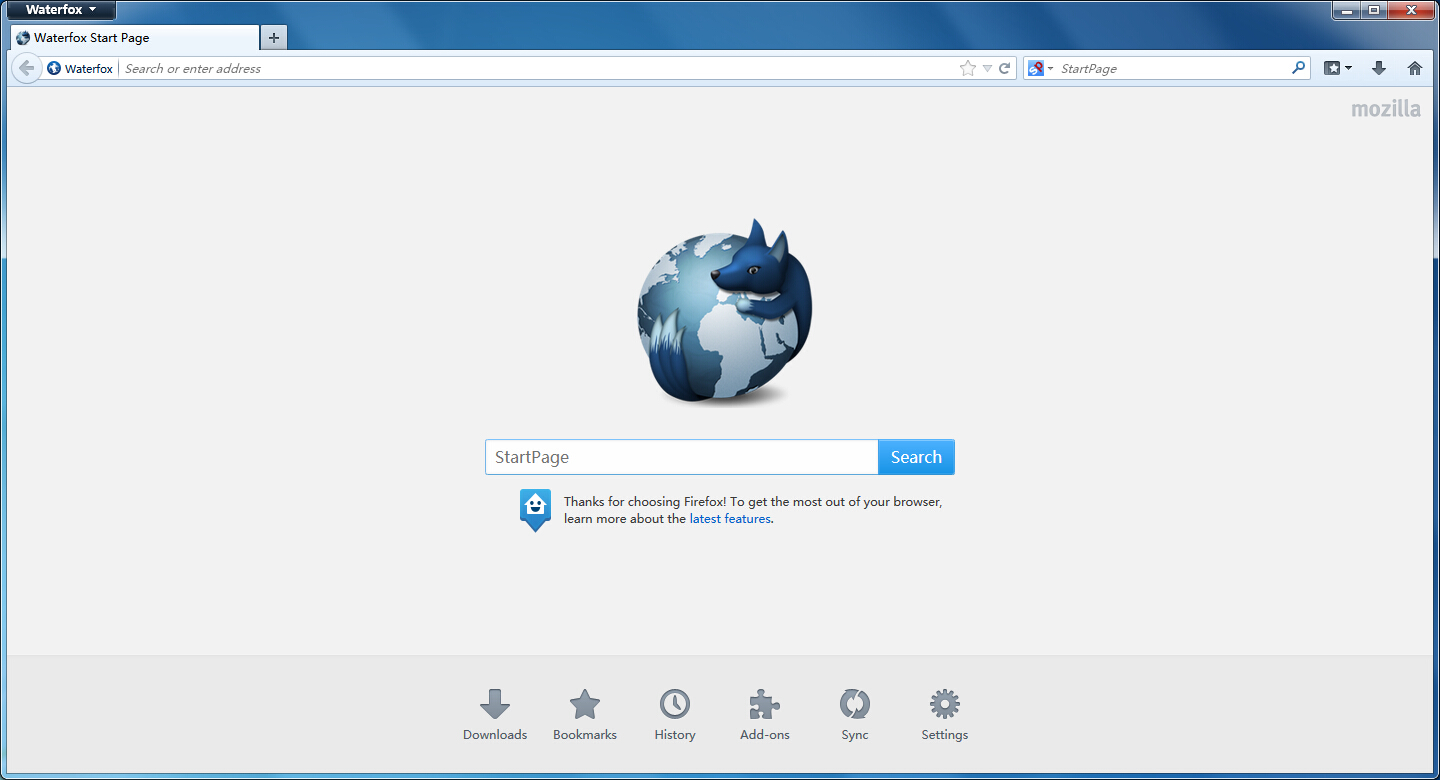Click the toolbar search magnifier icon
This screenshot has height=780, width=1440.
[x=1298, y=68]
